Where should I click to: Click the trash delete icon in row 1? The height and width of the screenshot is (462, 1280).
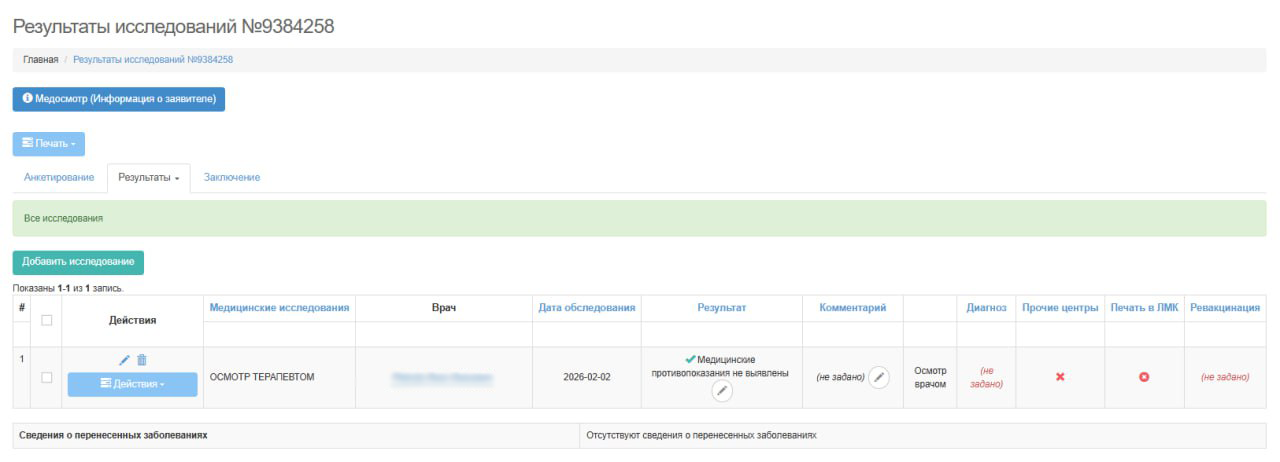[142, 360]
